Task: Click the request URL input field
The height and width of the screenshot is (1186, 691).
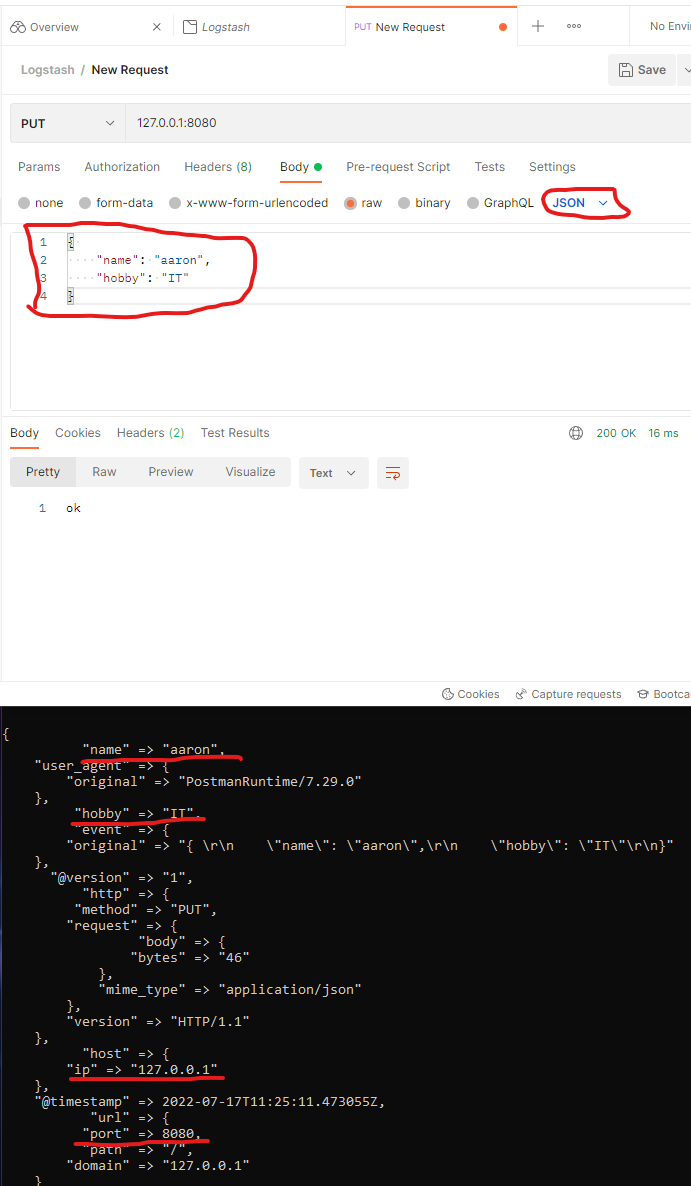Action: click(x=400, y=123)
